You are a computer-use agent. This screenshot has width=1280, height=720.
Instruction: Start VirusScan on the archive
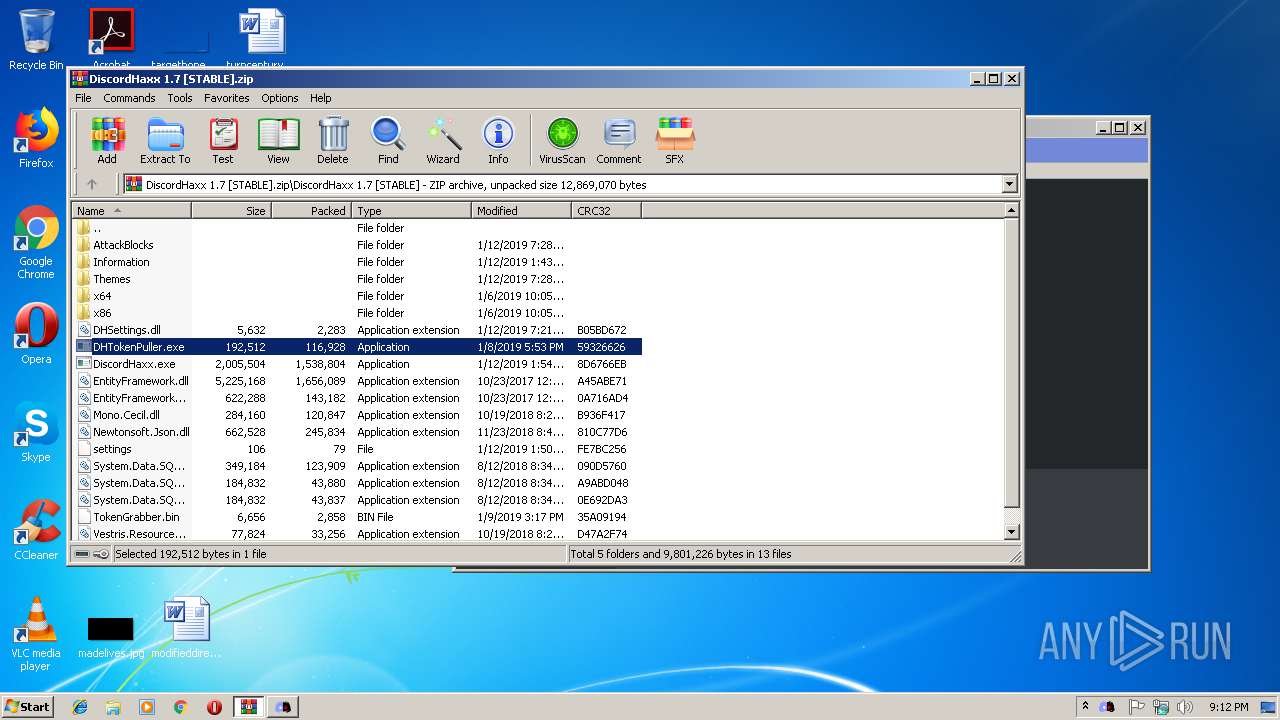coord(562,141)
